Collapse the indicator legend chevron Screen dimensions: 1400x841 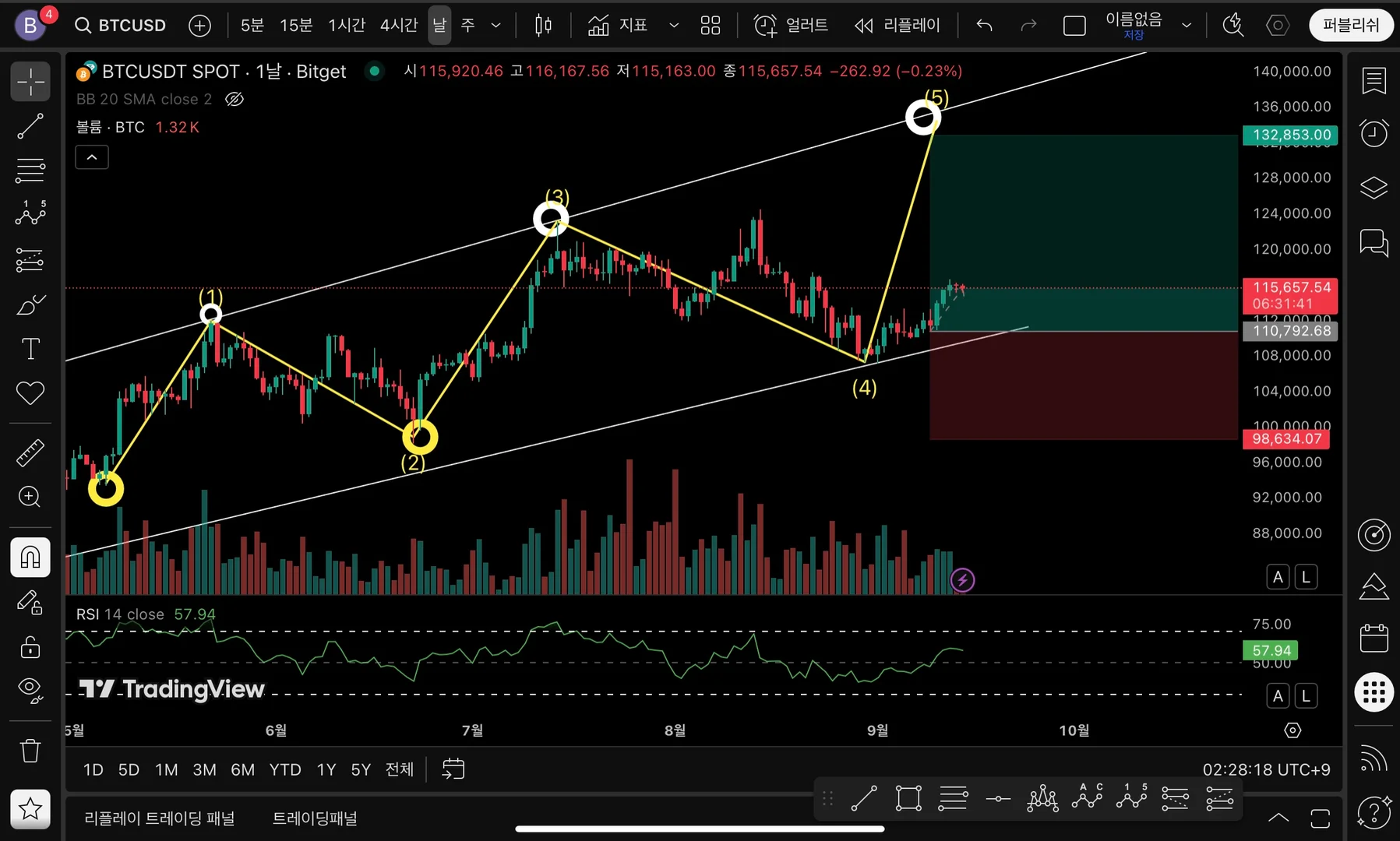click(92, 157)
